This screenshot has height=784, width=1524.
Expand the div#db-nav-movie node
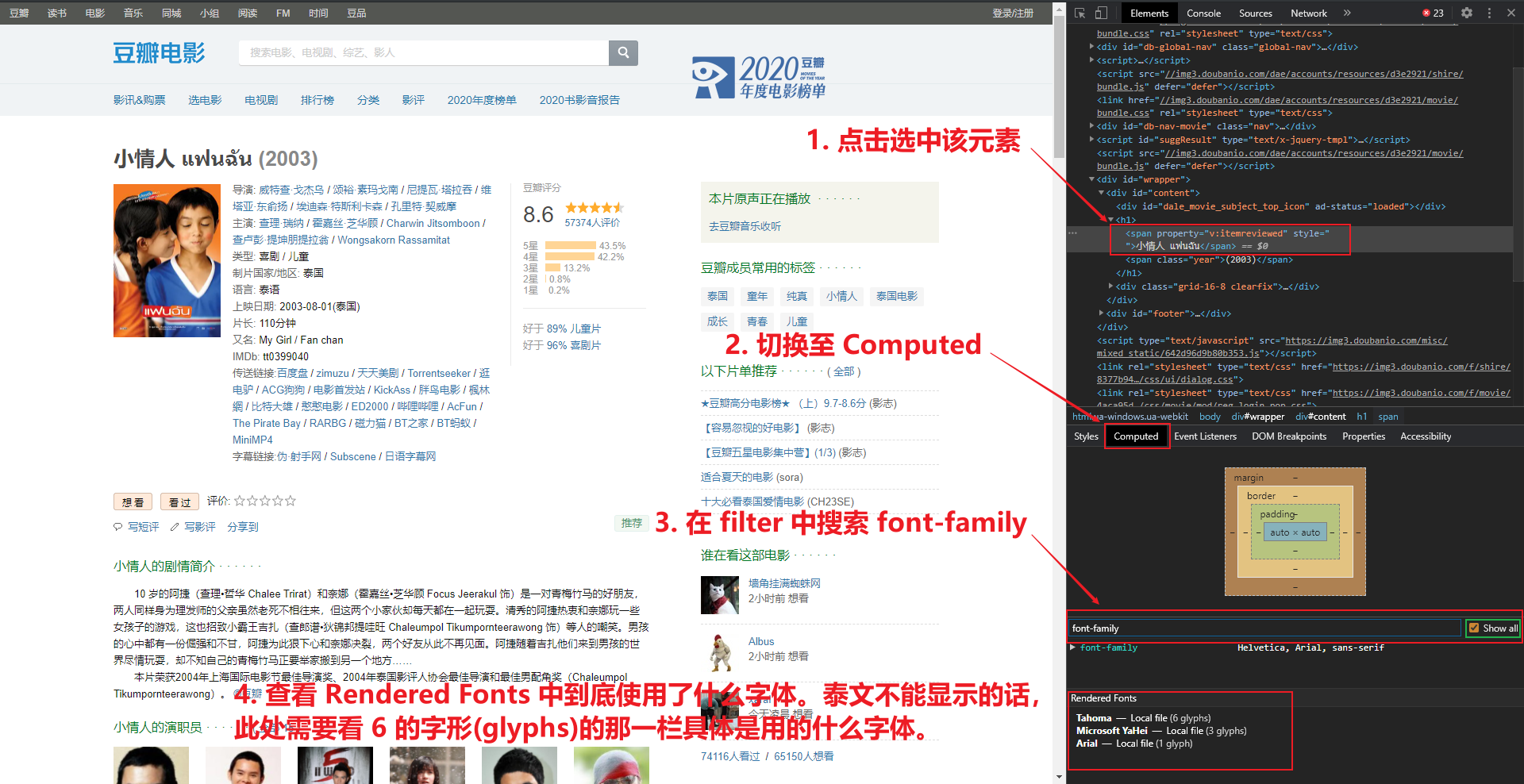(x=1092, y=126)
